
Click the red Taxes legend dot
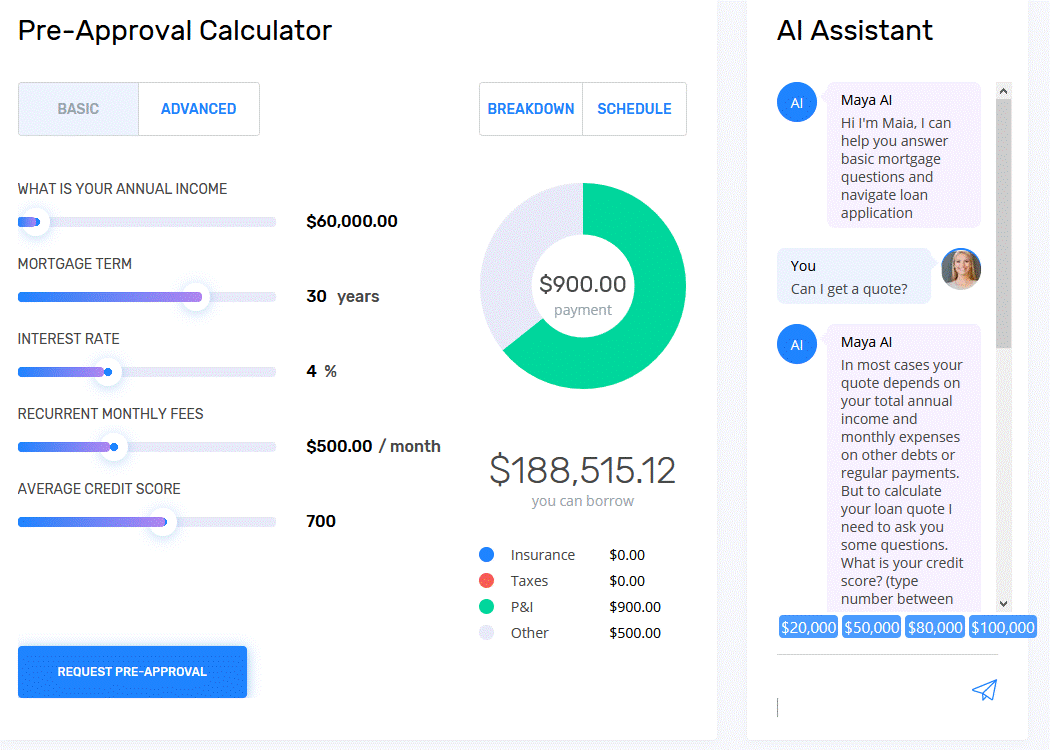pos(487,581)
